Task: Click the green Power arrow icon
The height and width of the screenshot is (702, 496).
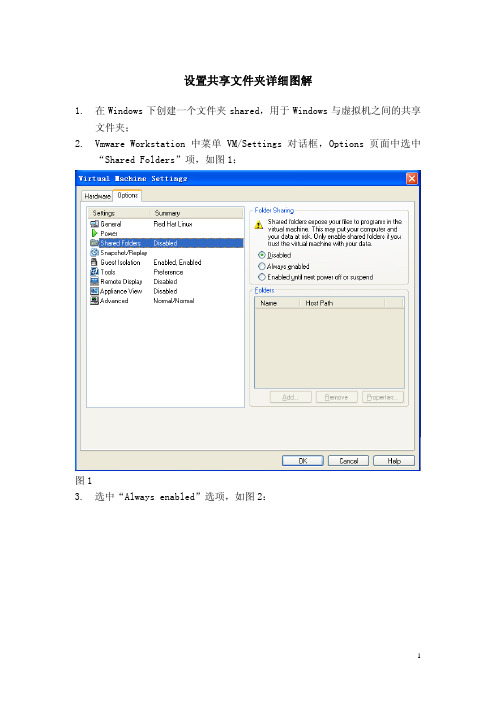Action: [x=94, y=233]
